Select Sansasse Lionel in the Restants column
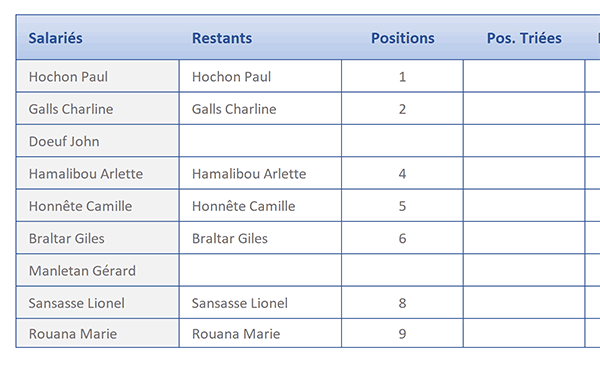This screenshot has height=368, width=600. click(260, 303)
